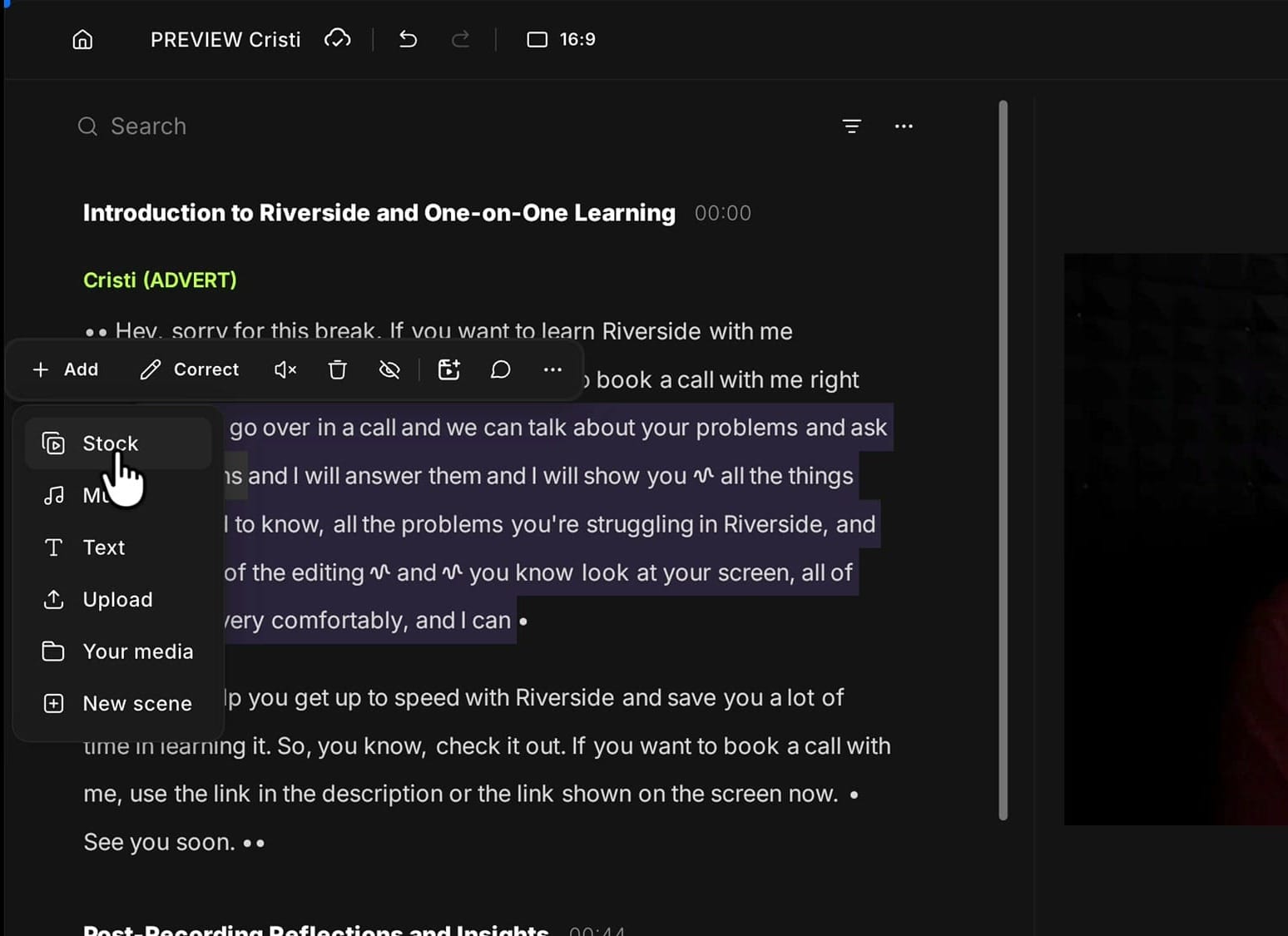Viewport: 1288px width, 936px height.
Task: Select Text from the Add menu
Action: 118,547
